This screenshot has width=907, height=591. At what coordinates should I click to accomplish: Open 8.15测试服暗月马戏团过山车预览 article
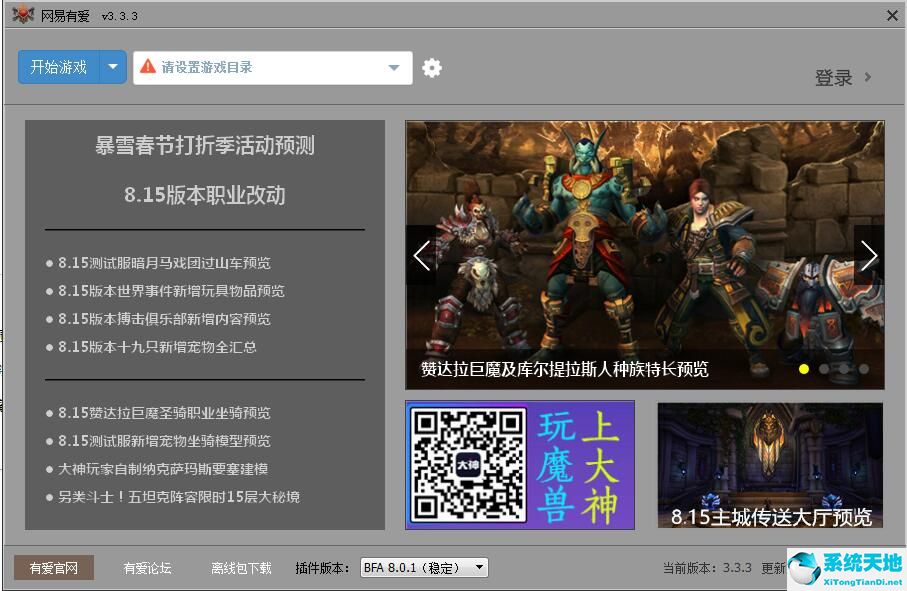(164, 263)
